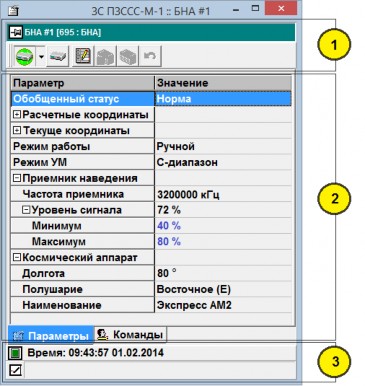Click the Время: 09:43:57 01.02.2014 status text

(x=95, y=353)
